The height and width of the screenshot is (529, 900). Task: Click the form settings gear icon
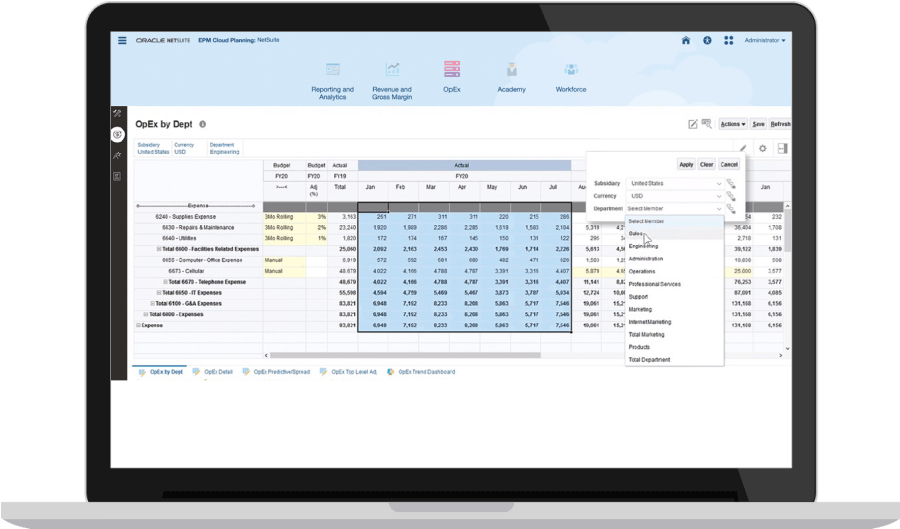click(x=762, y=148)
